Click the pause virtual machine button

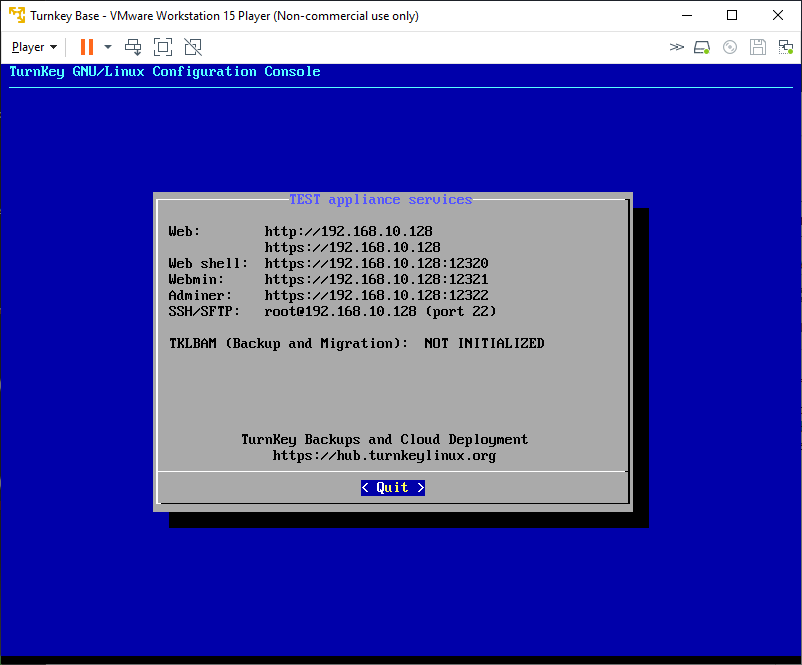(87, 47)
